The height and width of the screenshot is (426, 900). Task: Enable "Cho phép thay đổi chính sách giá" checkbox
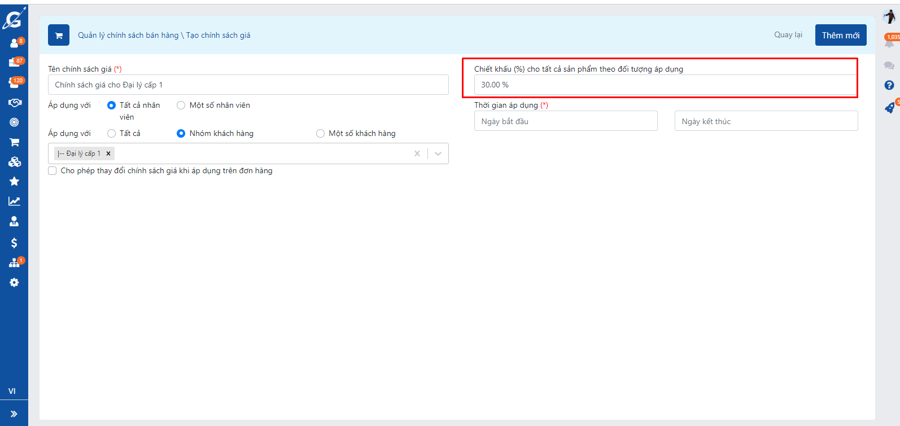point(53,171)
